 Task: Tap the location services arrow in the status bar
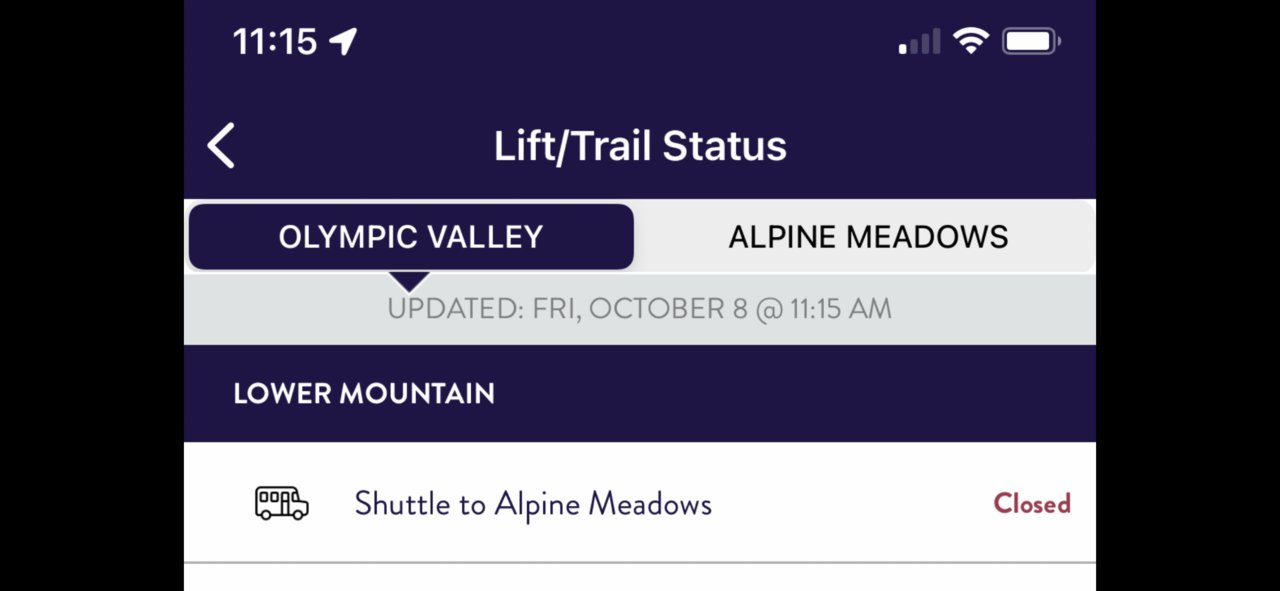[343, 41]
